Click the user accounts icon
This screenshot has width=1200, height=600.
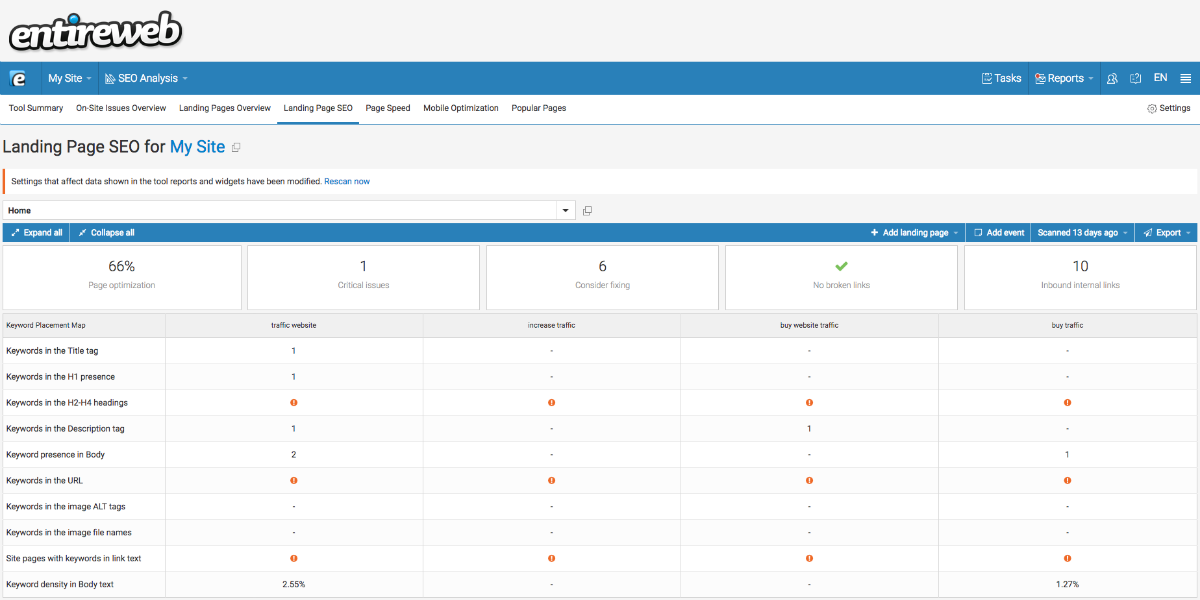pyautogui.click(x=1112, y=78)
